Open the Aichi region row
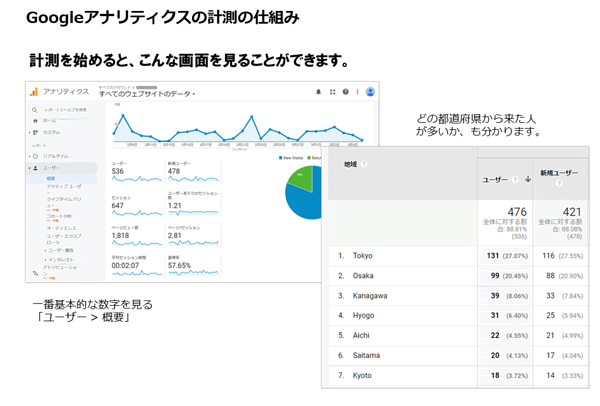 458,336
